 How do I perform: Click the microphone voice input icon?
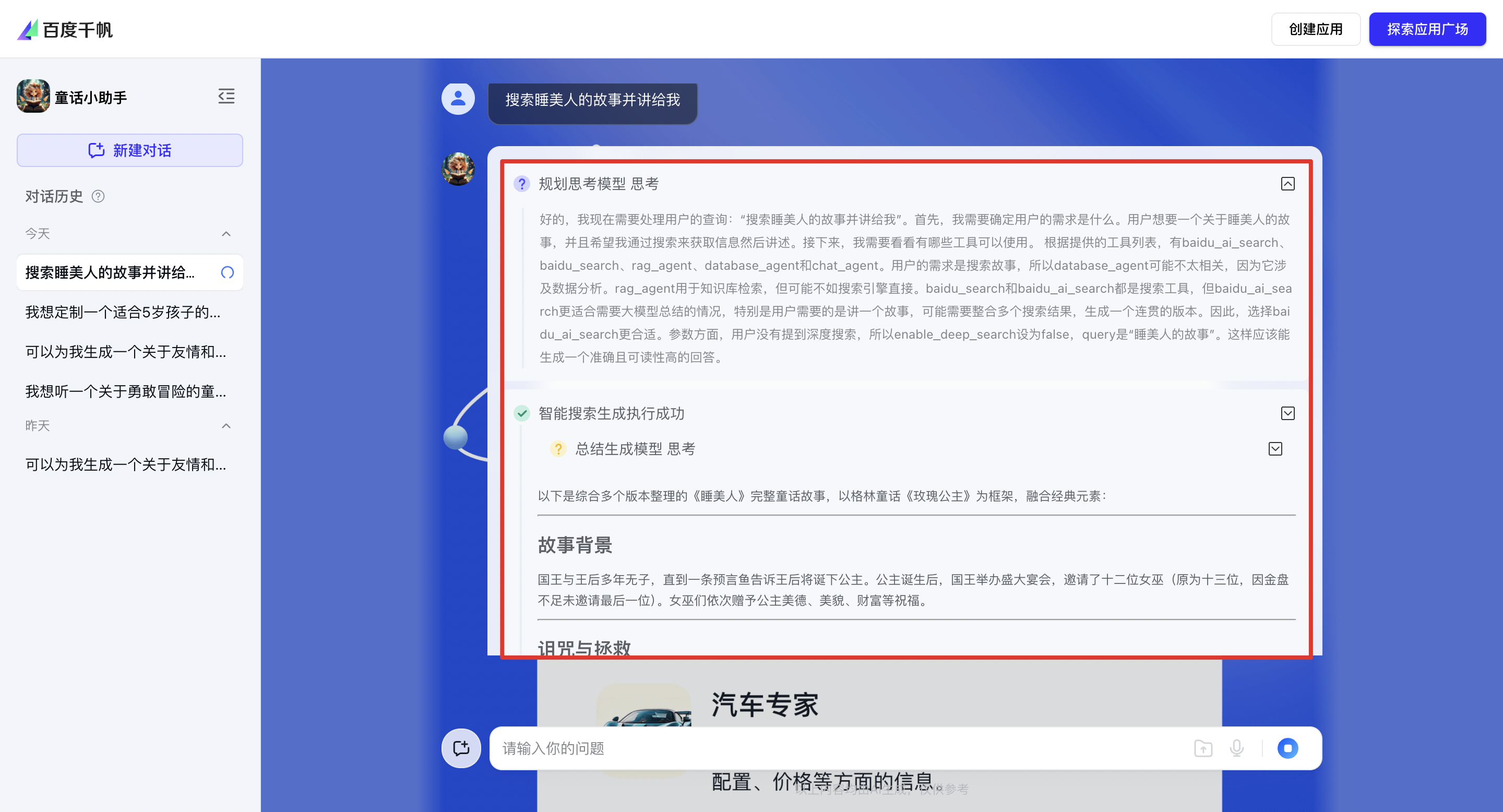click(x=1236, y=748)
